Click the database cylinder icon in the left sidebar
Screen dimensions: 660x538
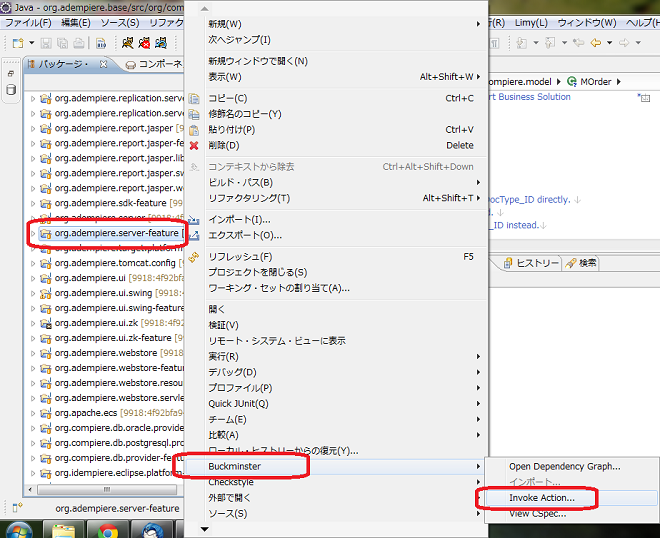[x=11, y=90]
